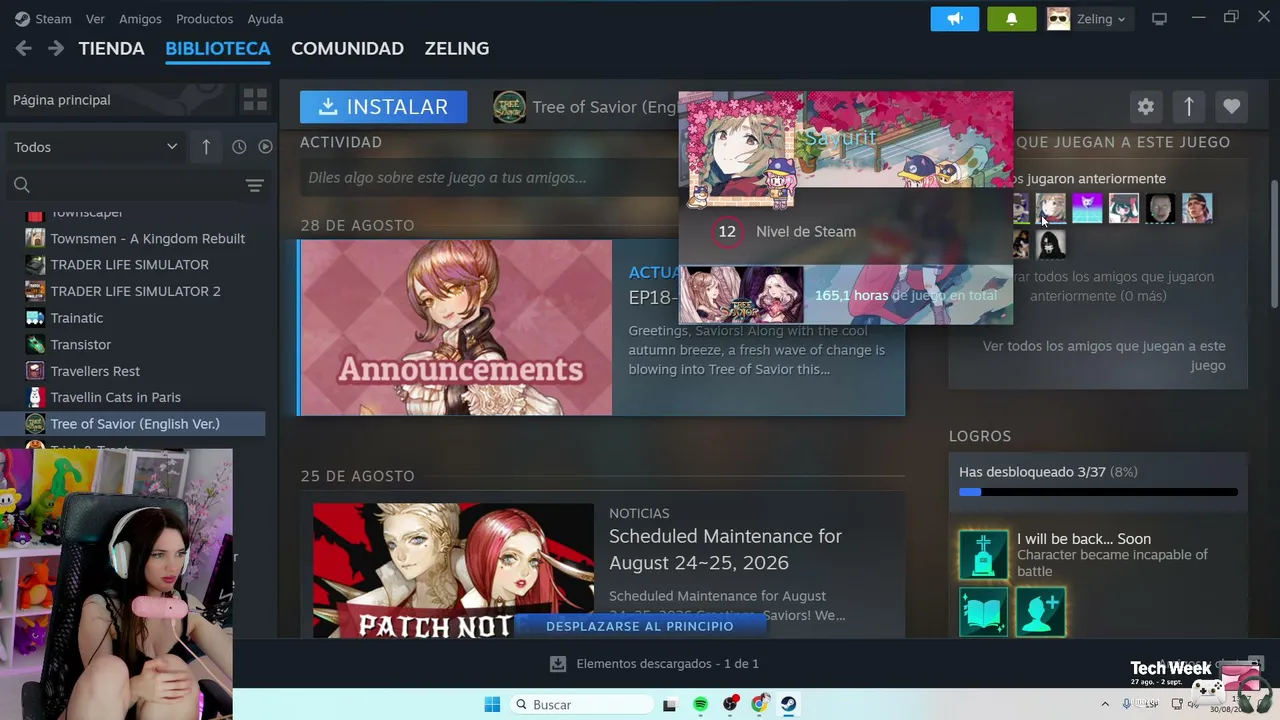Screen dimensions: 1280x720
Task: Switch to Big Picture mode monitor icon
Action: coord(1160,19)
